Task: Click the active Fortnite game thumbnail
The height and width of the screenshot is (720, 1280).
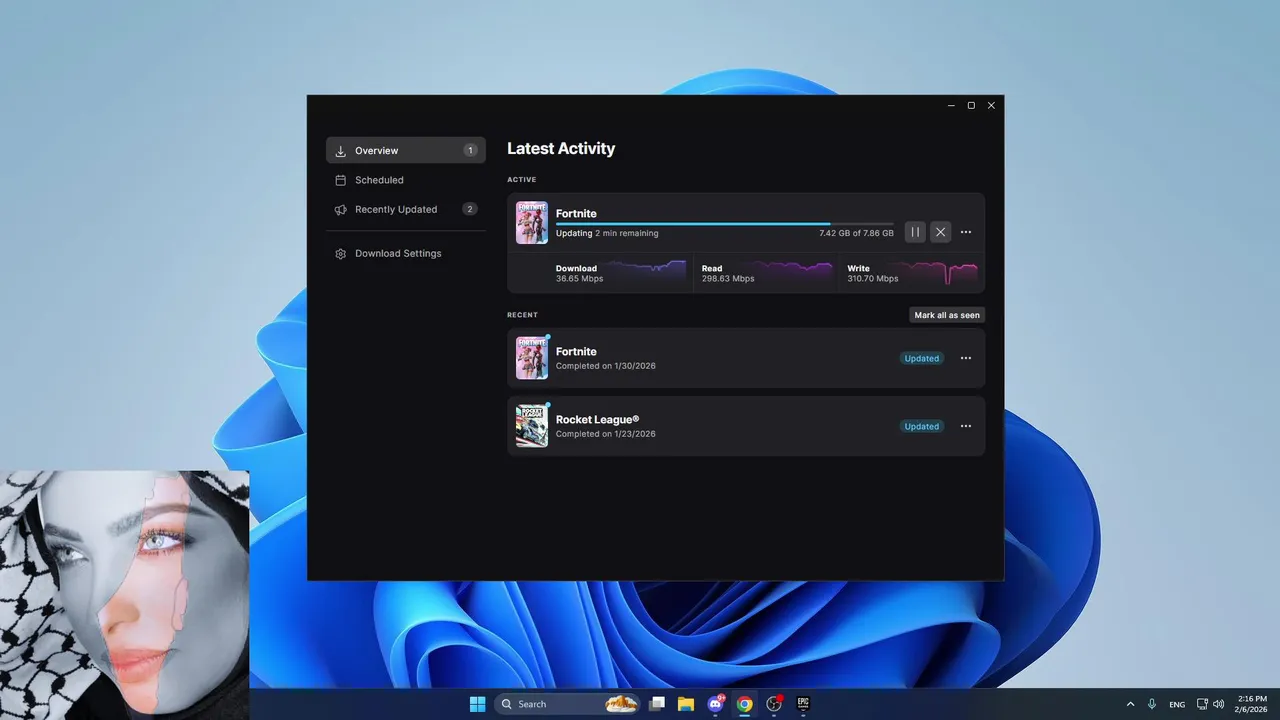Action: [532, 223]
